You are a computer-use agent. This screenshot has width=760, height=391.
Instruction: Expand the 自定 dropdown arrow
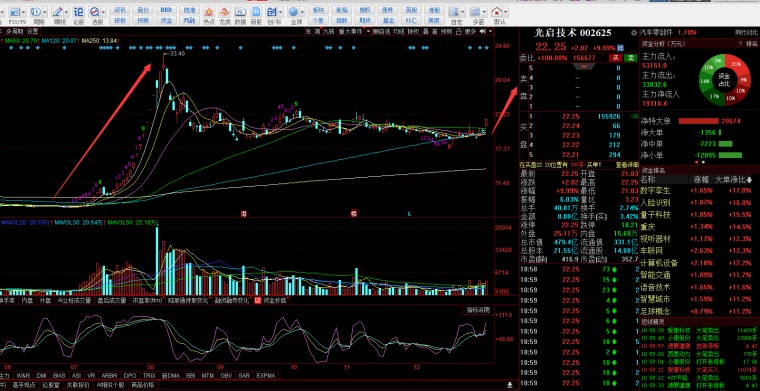pos(463,12)
